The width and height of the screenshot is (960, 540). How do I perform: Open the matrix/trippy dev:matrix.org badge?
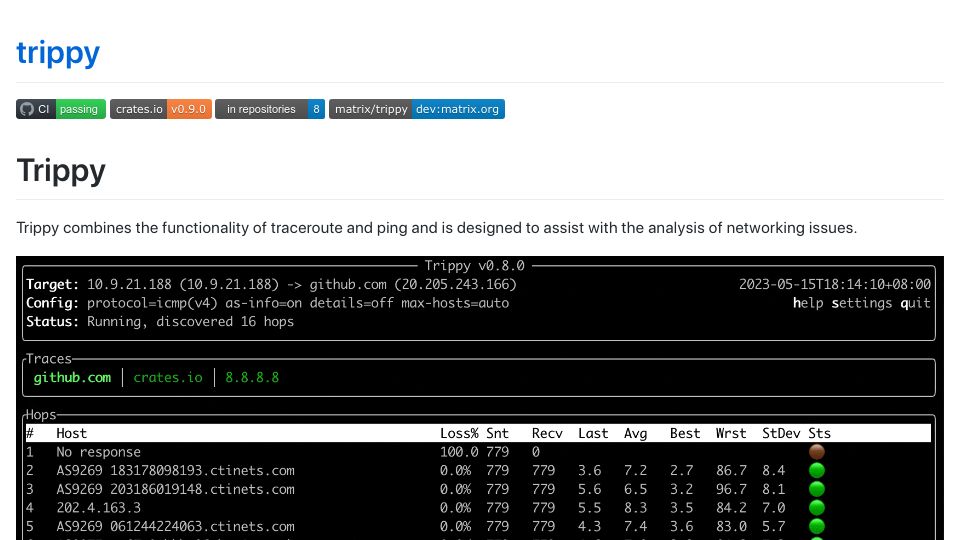point(417,109)
